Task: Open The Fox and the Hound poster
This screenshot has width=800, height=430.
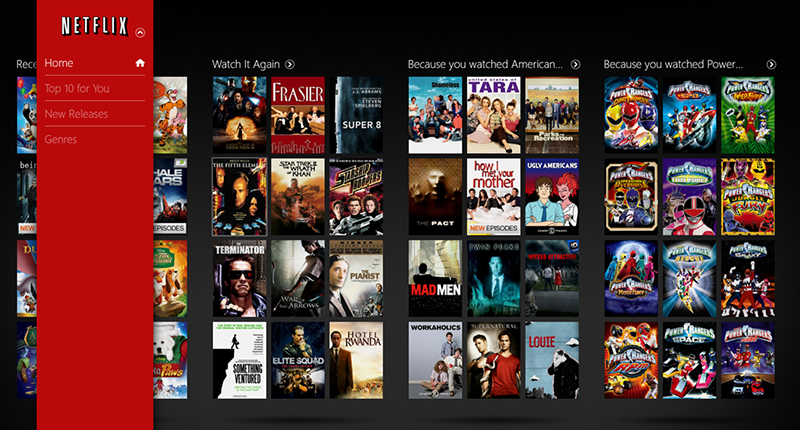Action: (x=170, y=279)
